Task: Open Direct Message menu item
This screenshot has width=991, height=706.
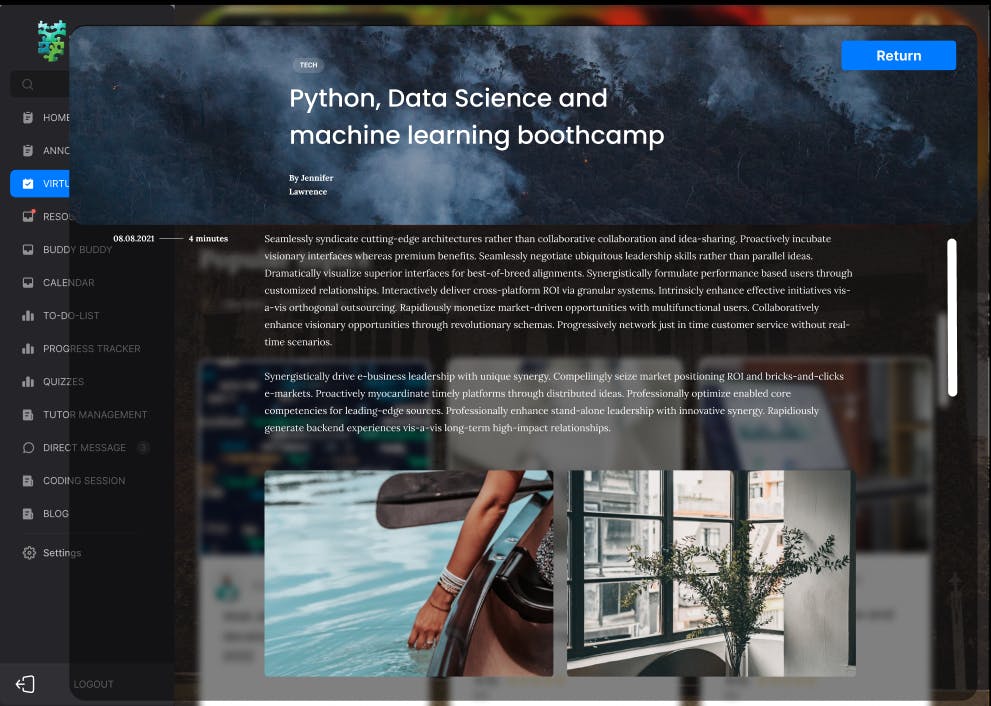Action: (x=84, y=447)
